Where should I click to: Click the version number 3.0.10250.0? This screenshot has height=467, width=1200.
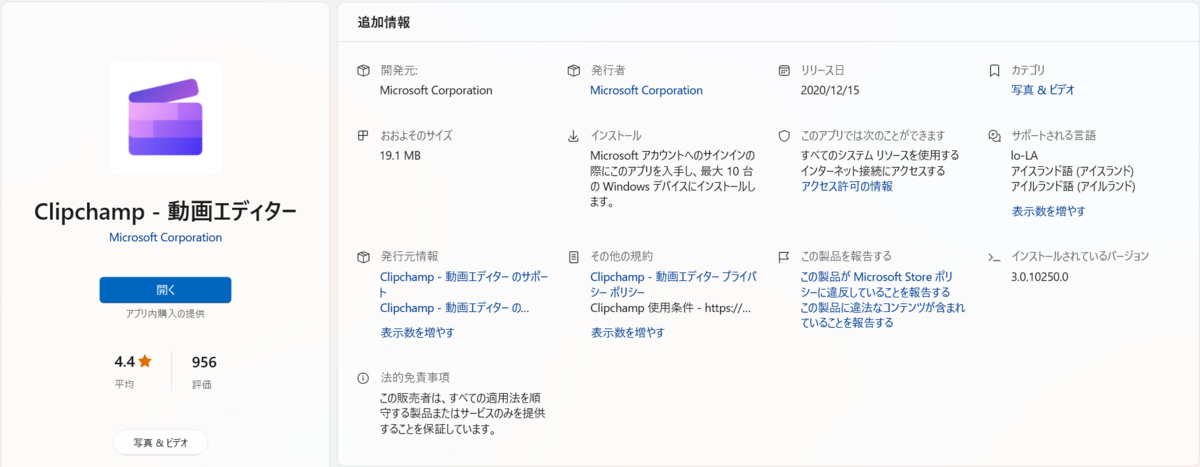(1040, 276)
